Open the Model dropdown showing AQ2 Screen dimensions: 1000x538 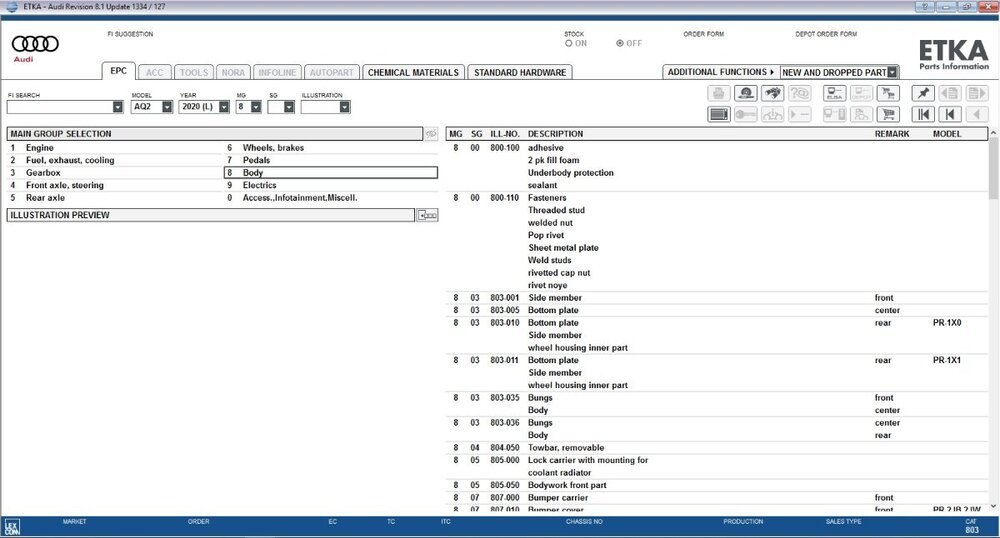167,107
